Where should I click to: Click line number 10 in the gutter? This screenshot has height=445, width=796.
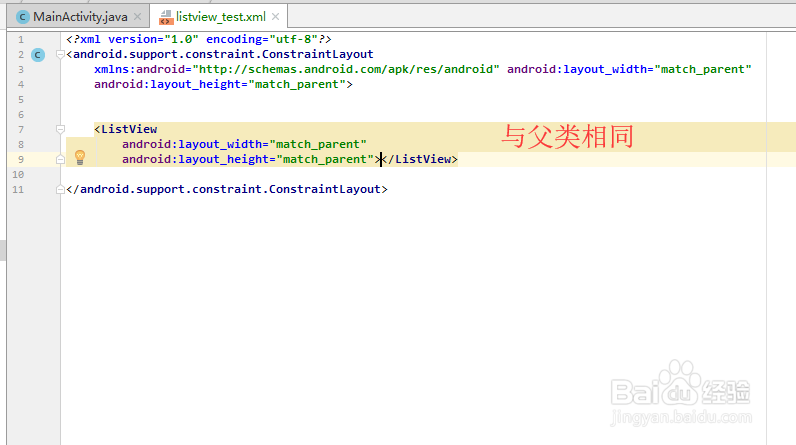pyautogui.click(x=18, y=175)
